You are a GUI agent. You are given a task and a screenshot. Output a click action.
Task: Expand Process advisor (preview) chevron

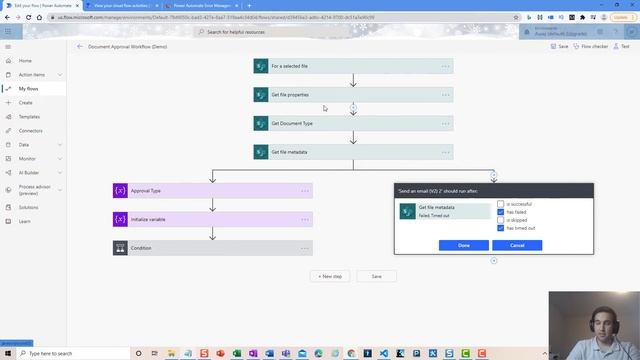pos(60,190)
